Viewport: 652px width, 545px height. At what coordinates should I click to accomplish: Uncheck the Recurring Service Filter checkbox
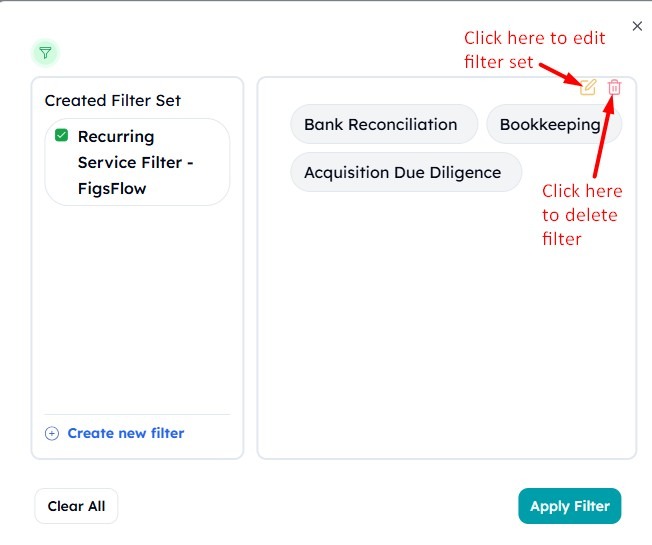pyautogui.click(x=62, y=135)
